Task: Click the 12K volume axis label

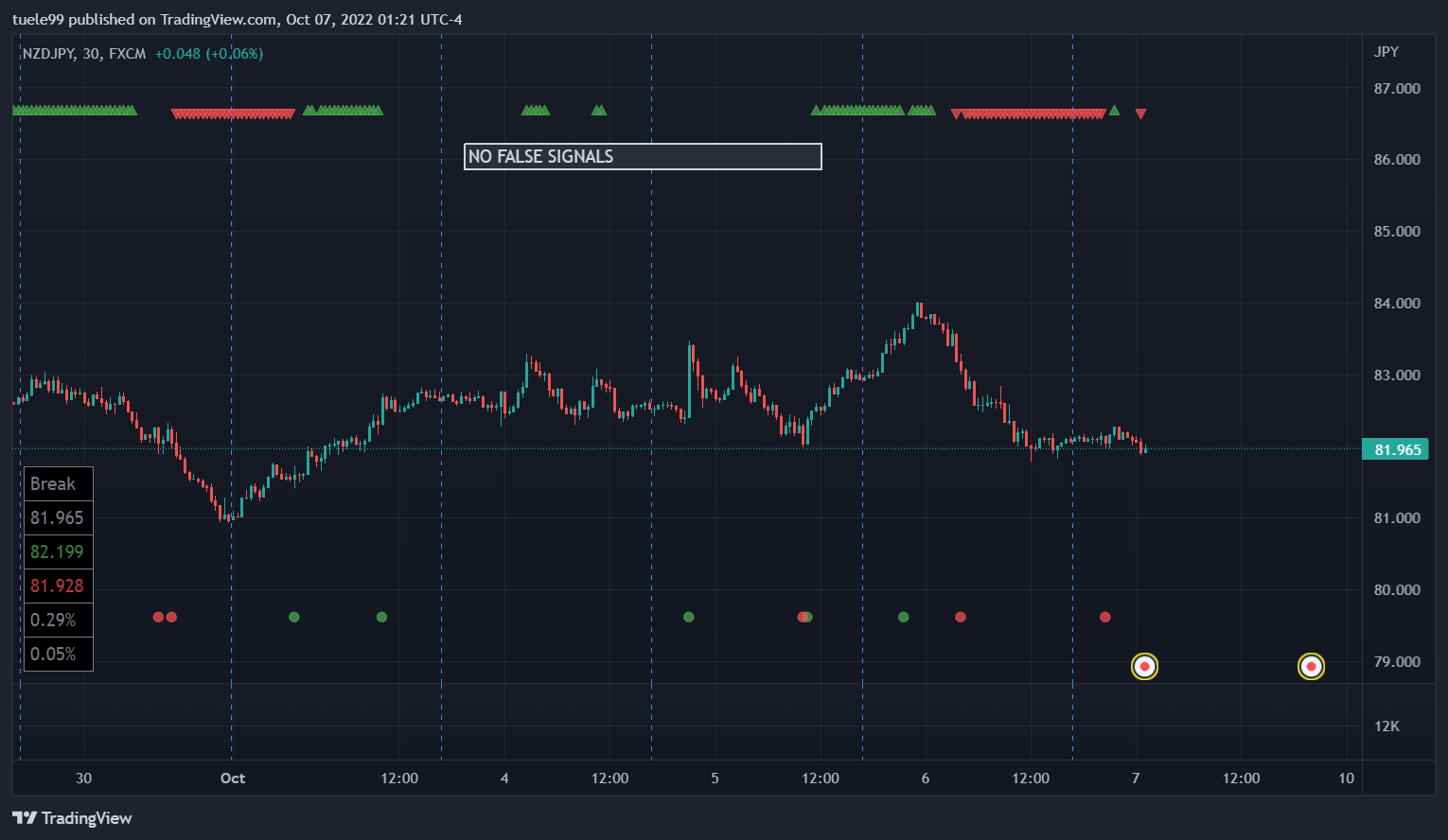Action: 1386,726
